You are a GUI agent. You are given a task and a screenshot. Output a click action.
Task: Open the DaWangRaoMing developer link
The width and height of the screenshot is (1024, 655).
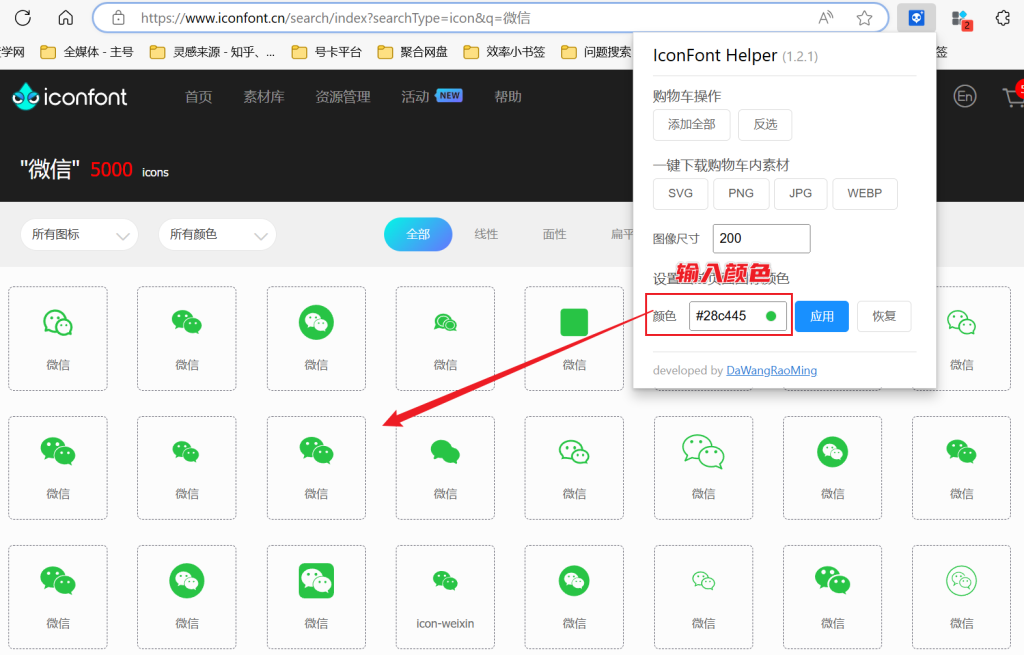pos(771,370)
